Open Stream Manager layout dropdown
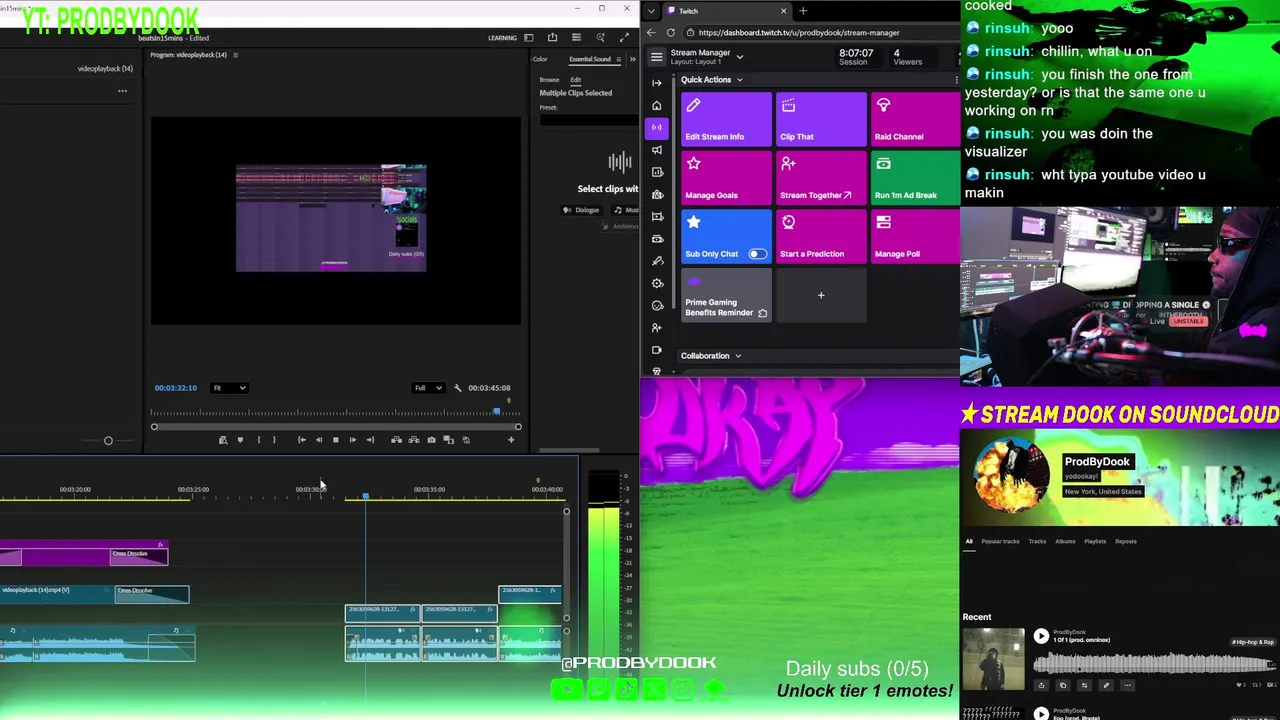Screen dimensions: 1280x720 tap(740, 57)
